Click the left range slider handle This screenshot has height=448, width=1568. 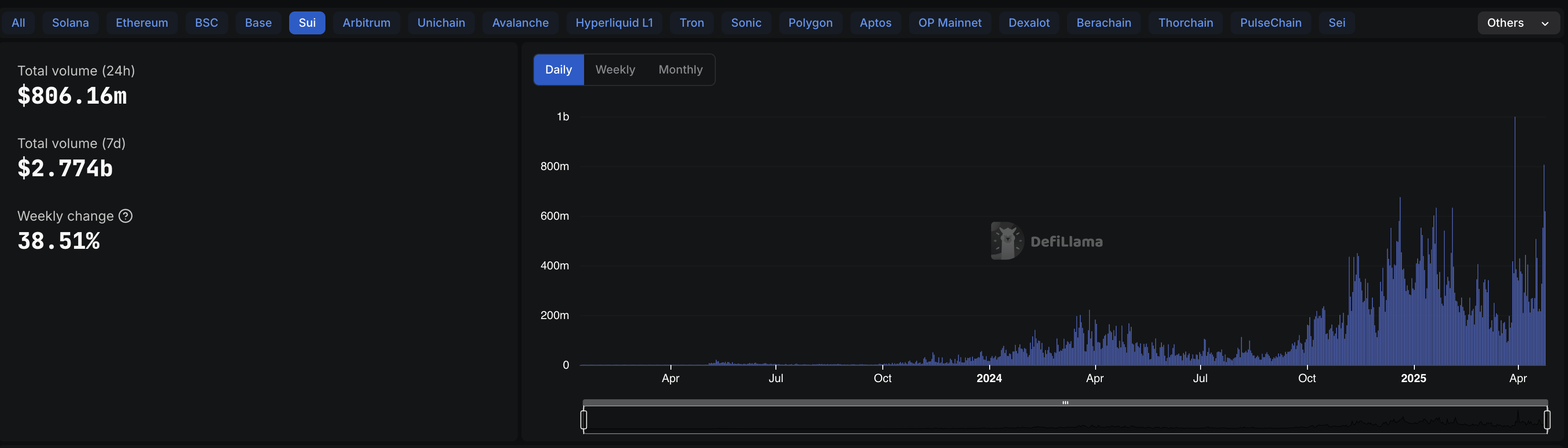(584, 419)
